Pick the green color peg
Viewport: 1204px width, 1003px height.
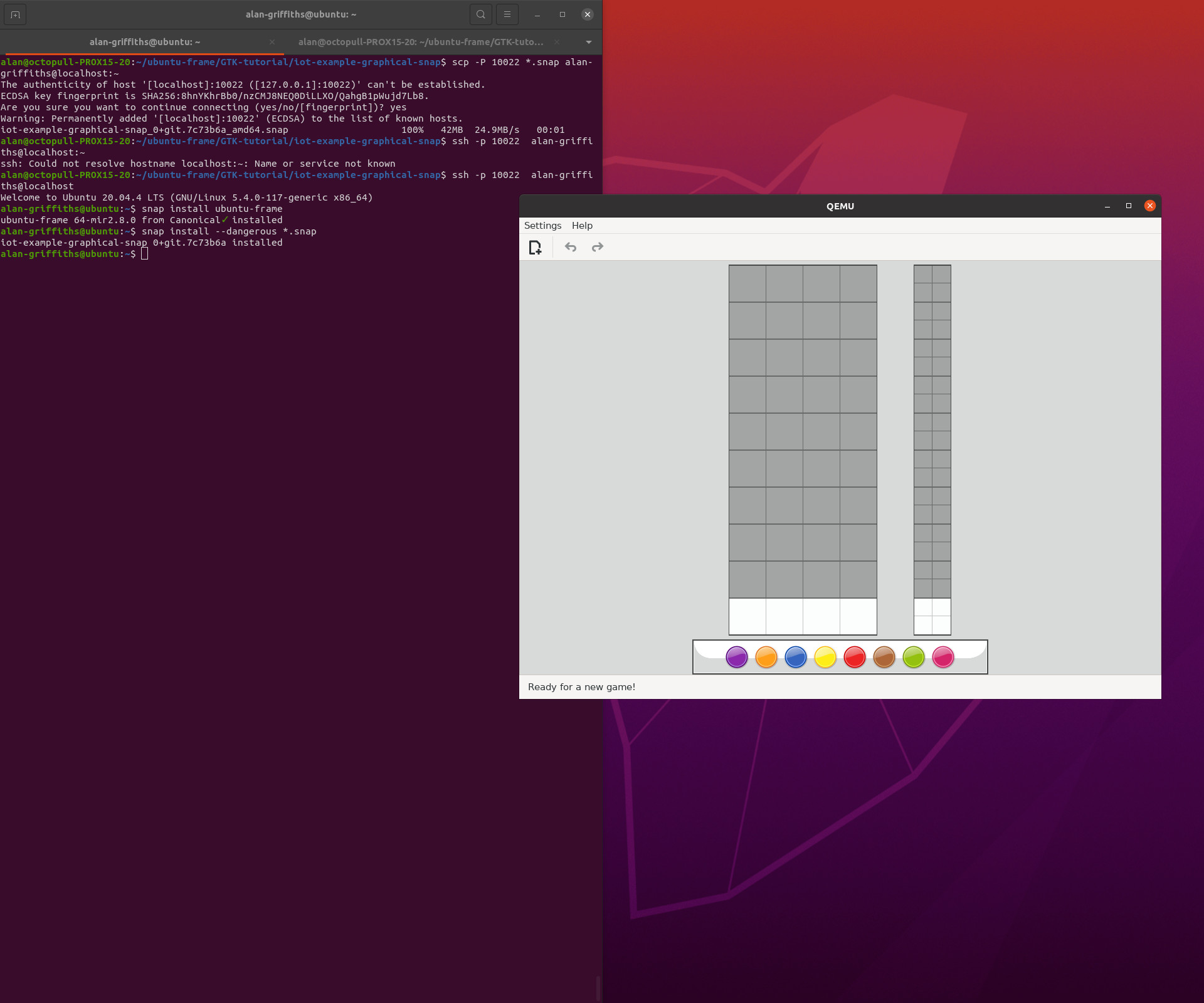(913, 657)
